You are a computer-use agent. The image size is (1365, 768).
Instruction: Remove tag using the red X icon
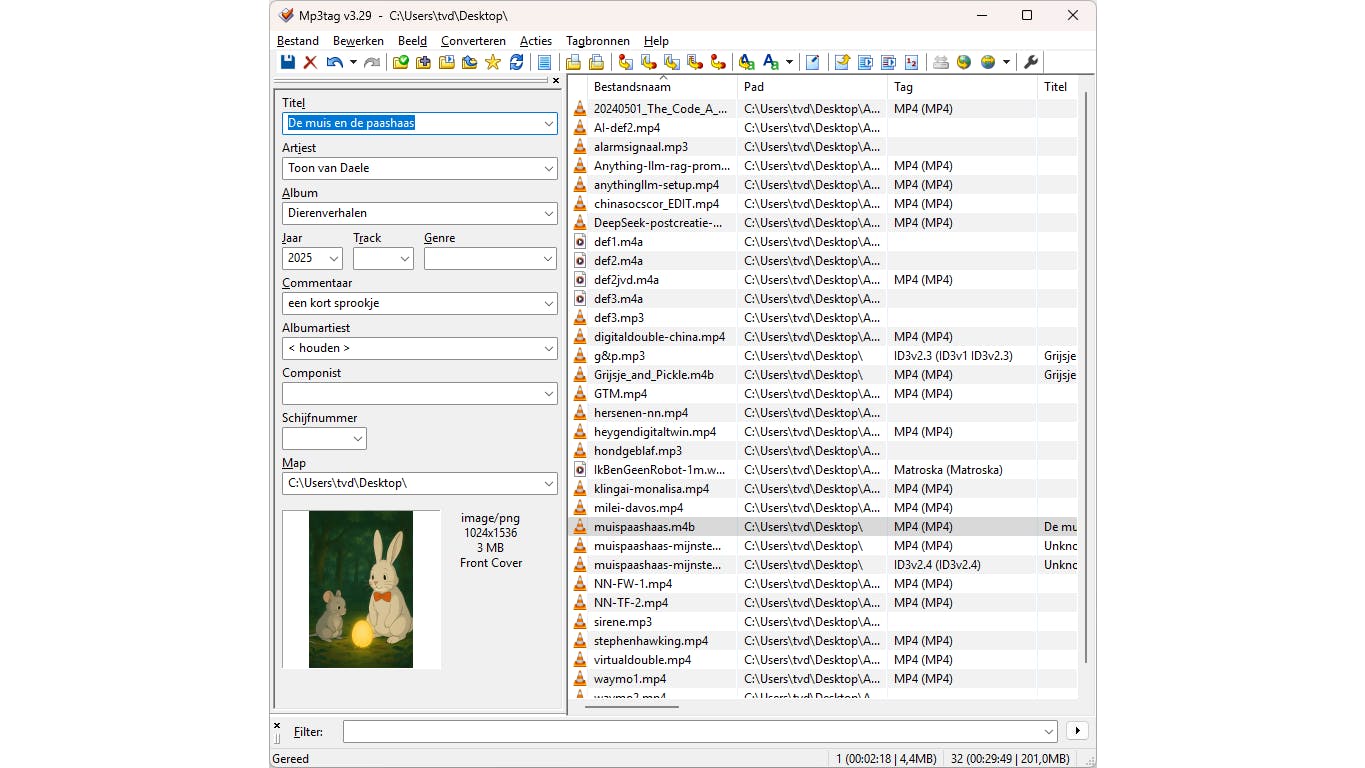[x=310, y=62]
